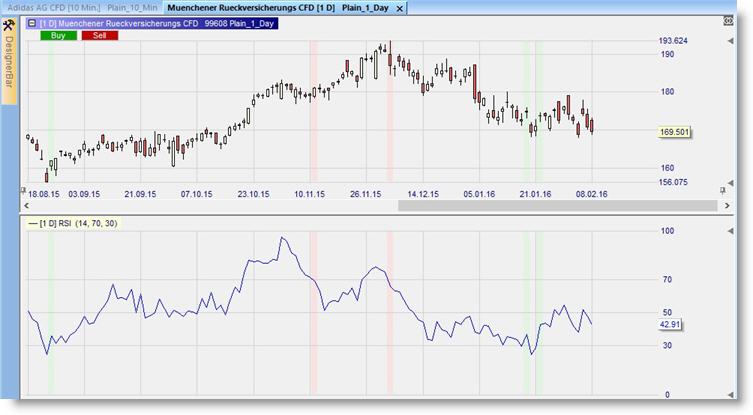
Task: Click the horizontal chart scrollbar thumb
Action: pos(557,205)
